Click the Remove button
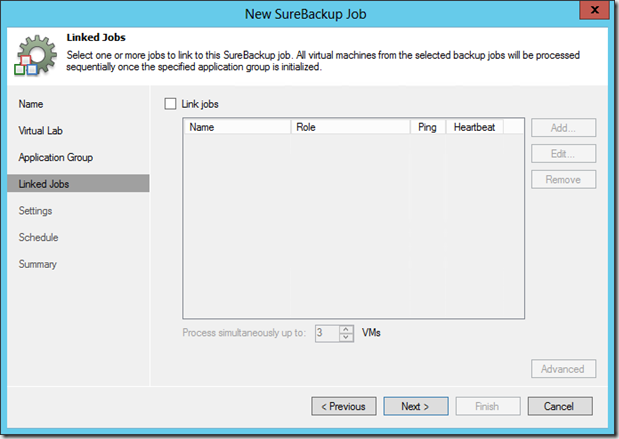The height and width of the screenshot is (439, 619). click(563, 180)
